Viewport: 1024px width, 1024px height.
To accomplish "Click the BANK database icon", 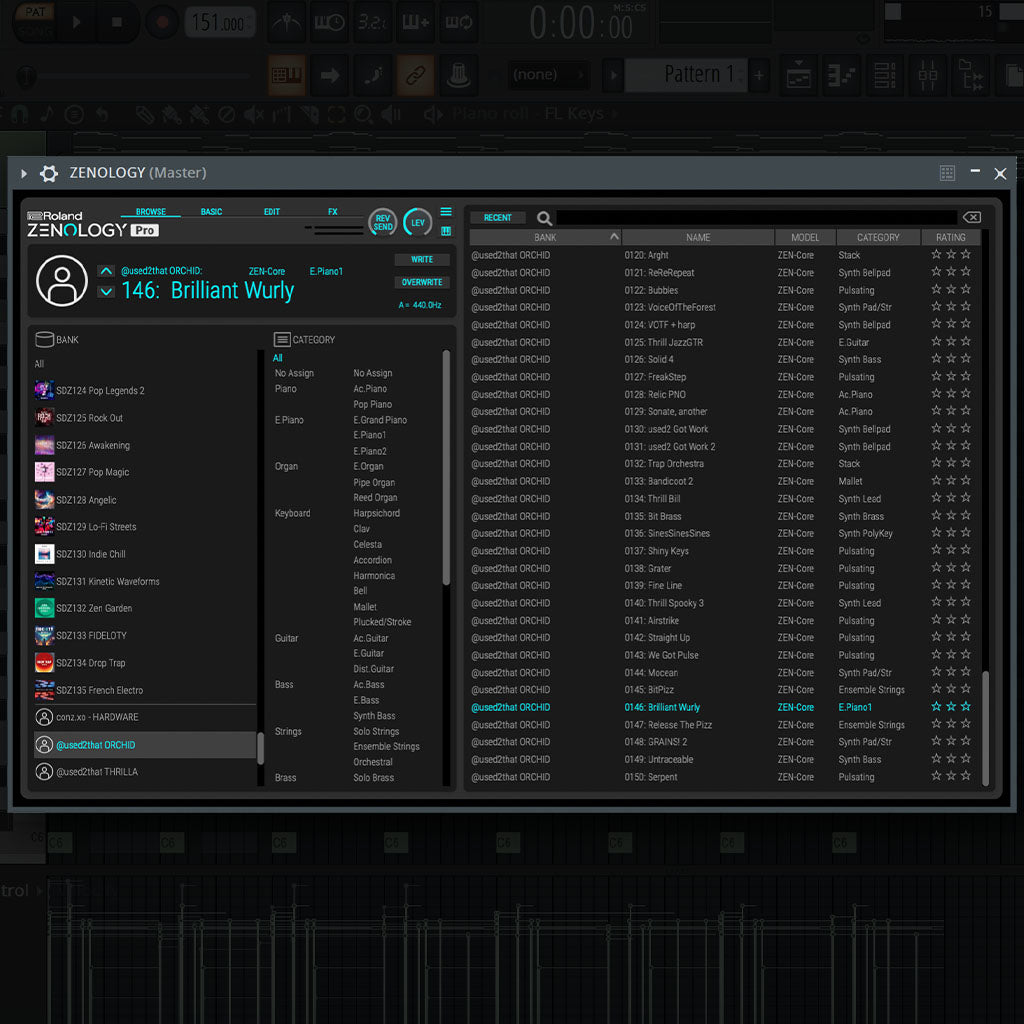I will click(44, 339).
